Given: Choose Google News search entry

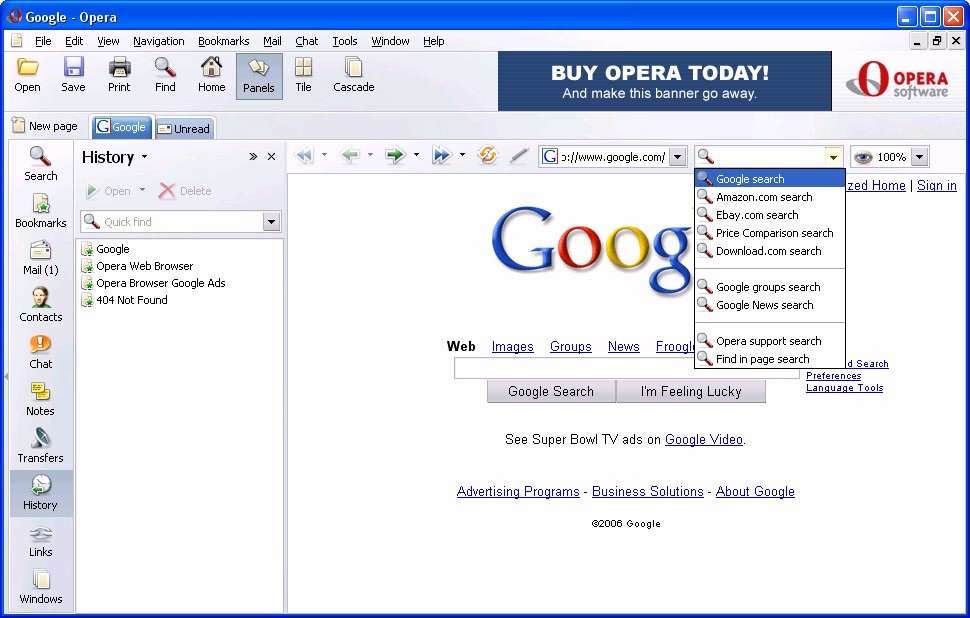Looking at the screenshot, I should (x=770, y=305).
